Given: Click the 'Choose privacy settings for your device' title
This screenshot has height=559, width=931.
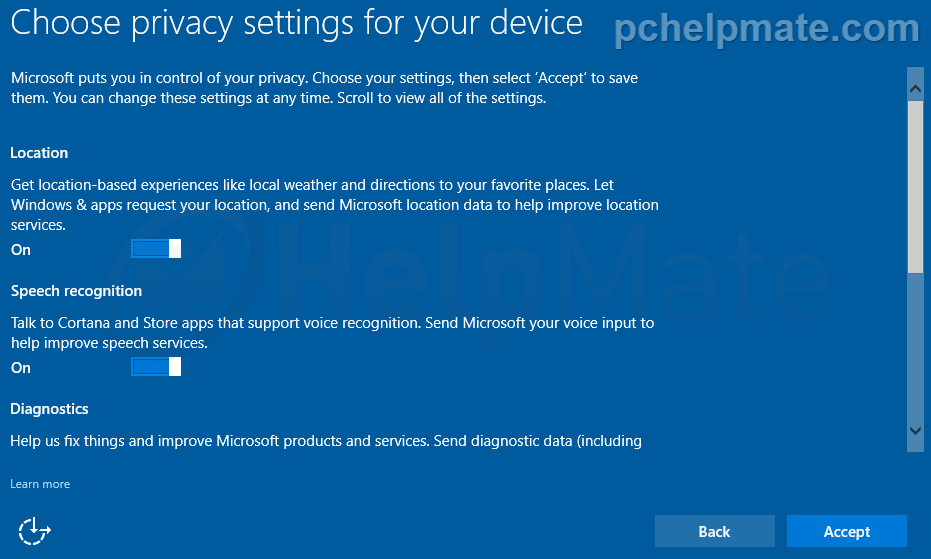Looking at the screenshot, I should (x=296, y=24).
